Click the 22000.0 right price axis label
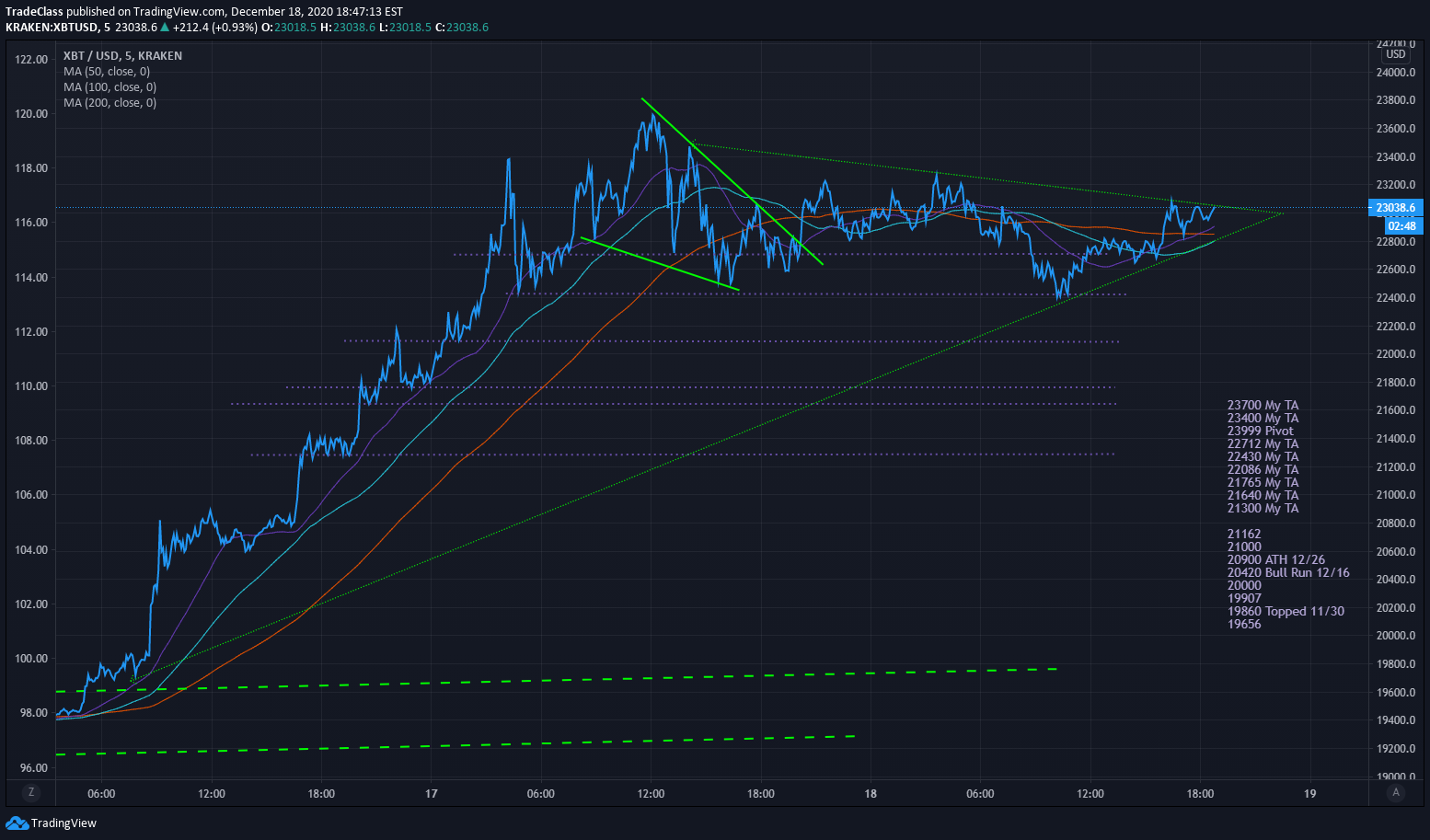 point(1395,354)
